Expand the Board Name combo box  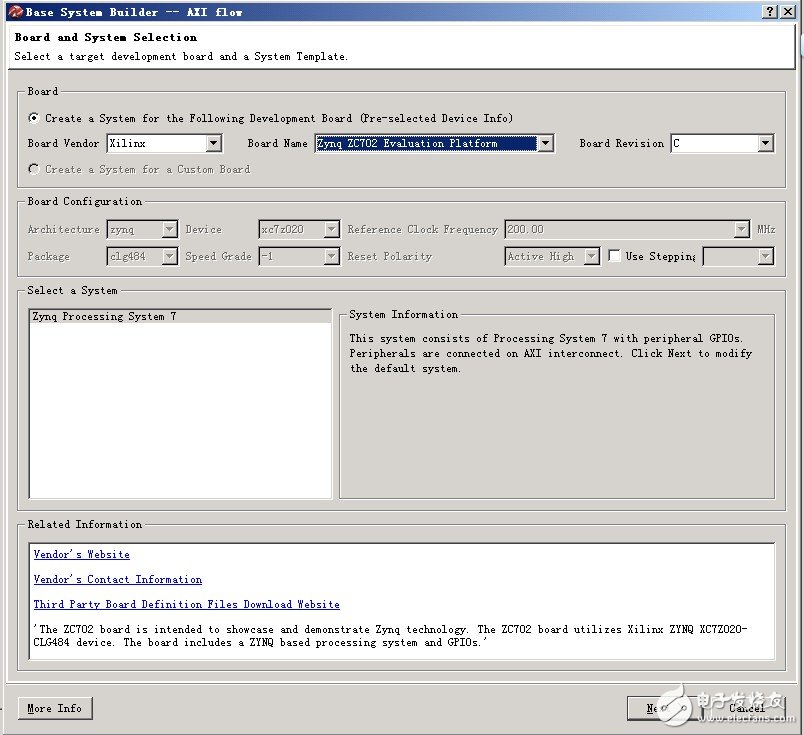coord(545,144)
